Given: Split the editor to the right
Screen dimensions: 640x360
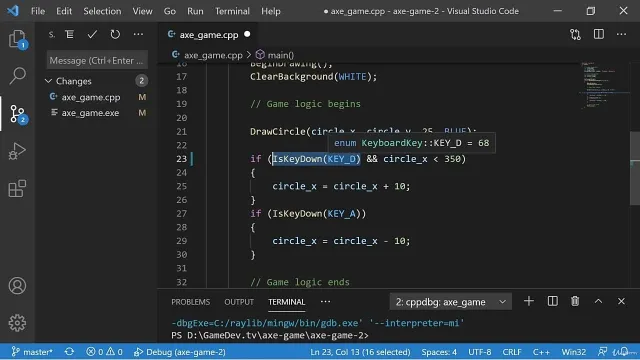Looking at the screenshot, I should 598,35.
